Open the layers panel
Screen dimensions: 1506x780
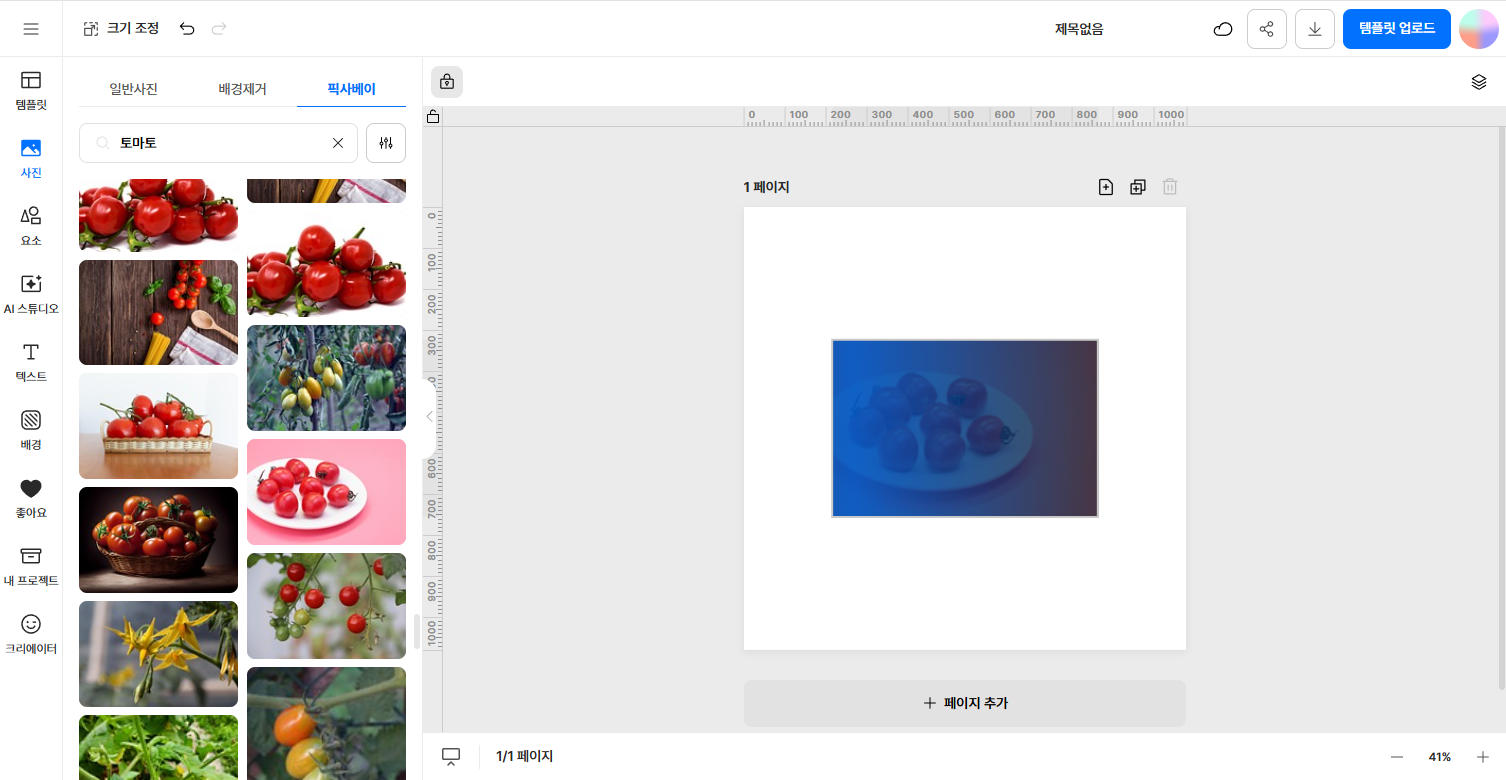coord(1479,82)
